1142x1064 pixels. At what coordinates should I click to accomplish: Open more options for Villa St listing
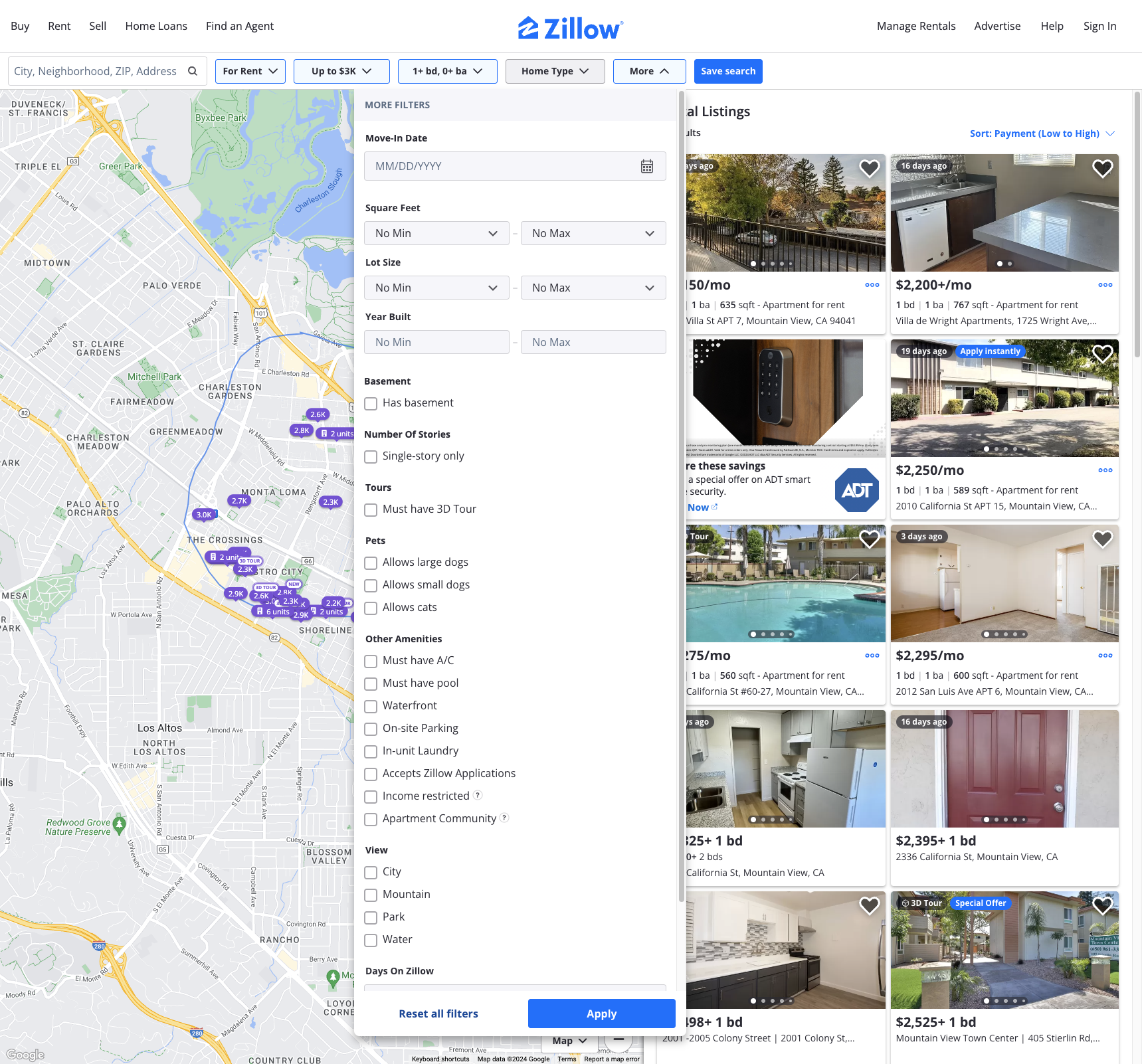tap(872, 285)
